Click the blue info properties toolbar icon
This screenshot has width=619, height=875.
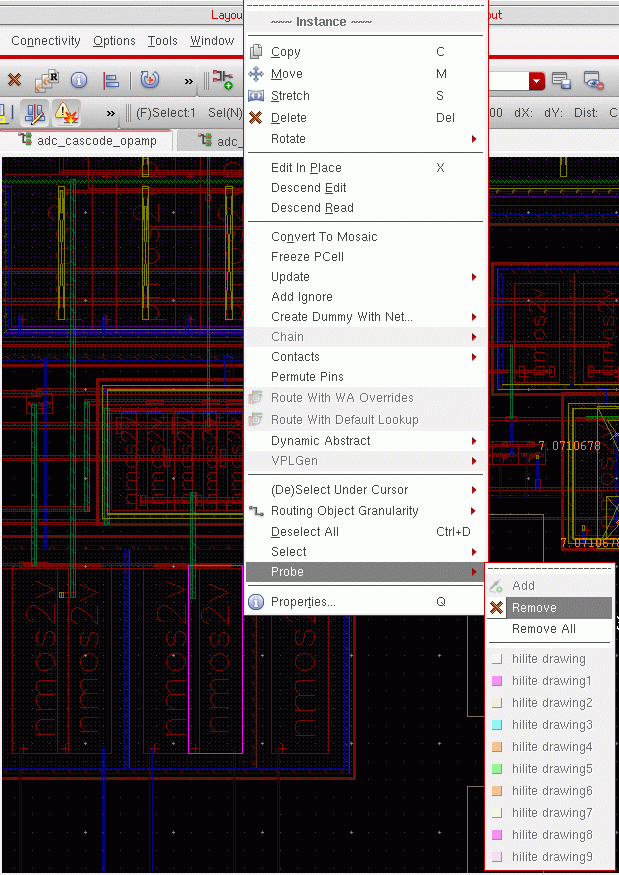click(78, 81)
